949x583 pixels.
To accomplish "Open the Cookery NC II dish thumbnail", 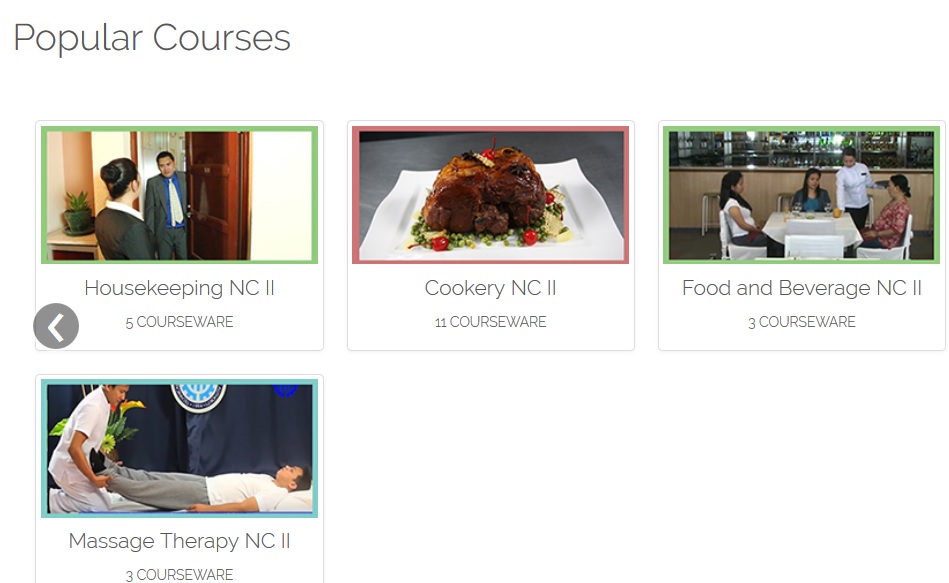I will (x=490, y=195).
